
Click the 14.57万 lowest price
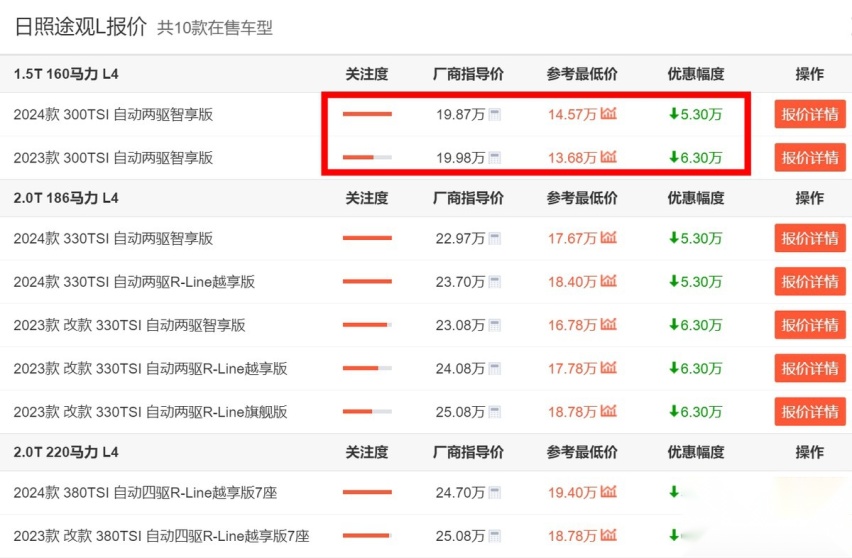[x=572, y=115]
